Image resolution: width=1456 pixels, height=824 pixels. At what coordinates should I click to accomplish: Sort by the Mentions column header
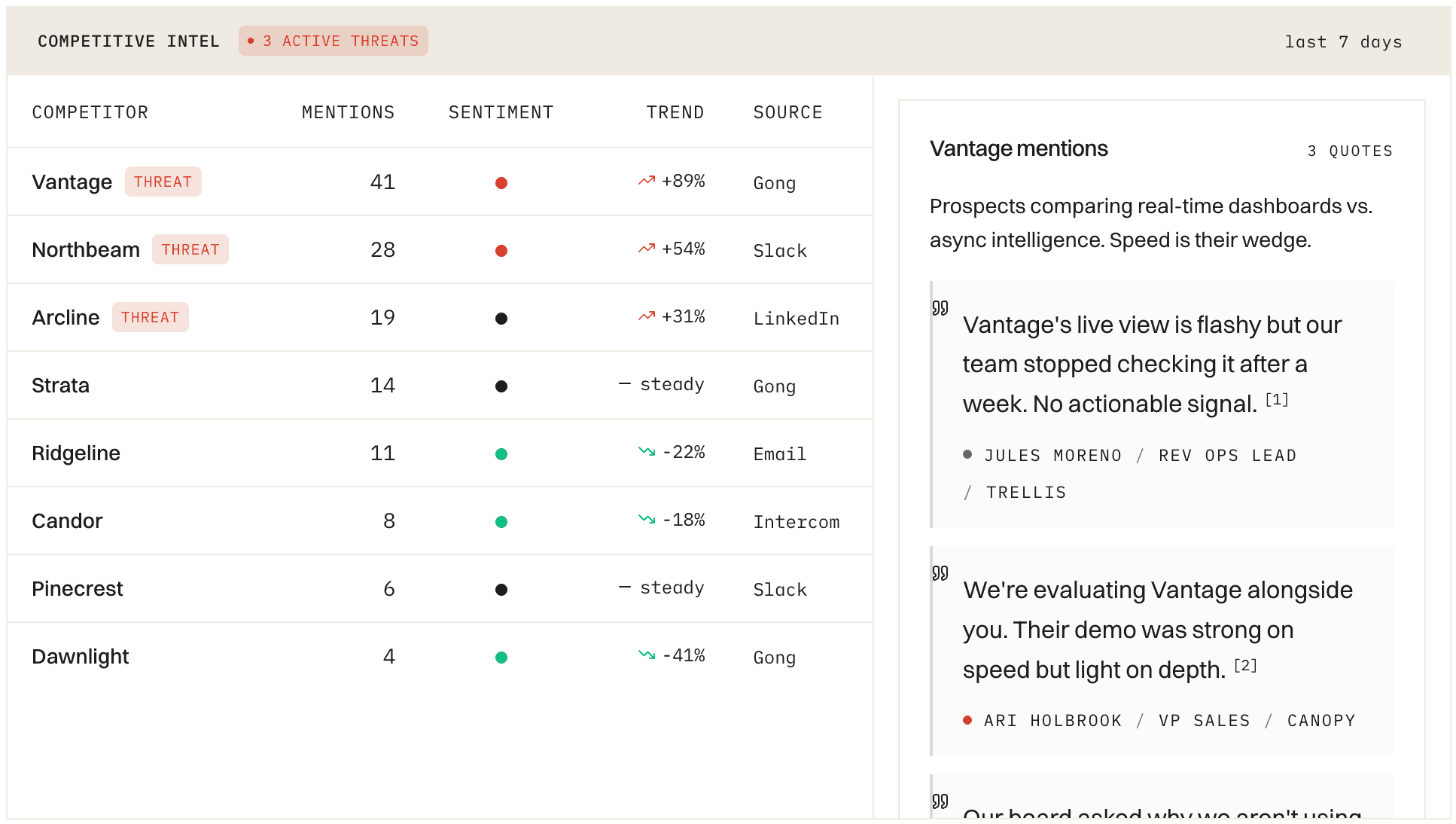(348, 112)
